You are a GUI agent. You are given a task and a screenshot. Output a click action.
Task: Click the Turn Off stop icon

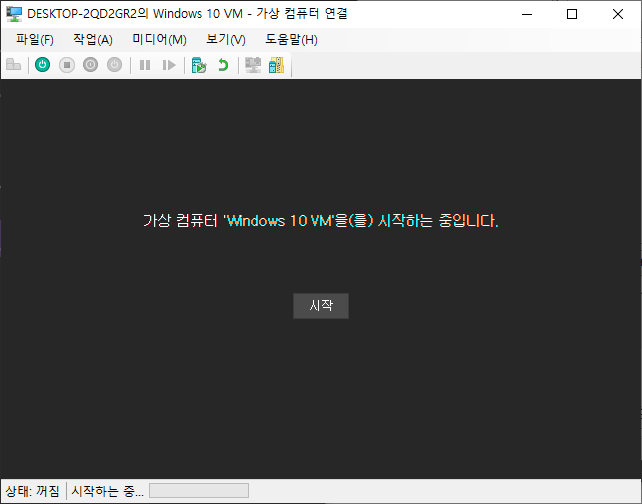[x=67, y=65]
